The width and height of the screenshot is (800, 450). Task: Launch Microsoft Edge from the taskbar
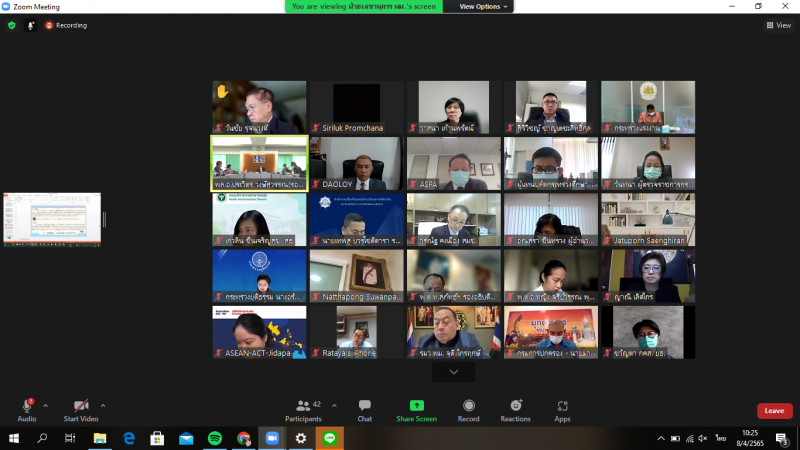pyautogui.click(x=129, y=438)
